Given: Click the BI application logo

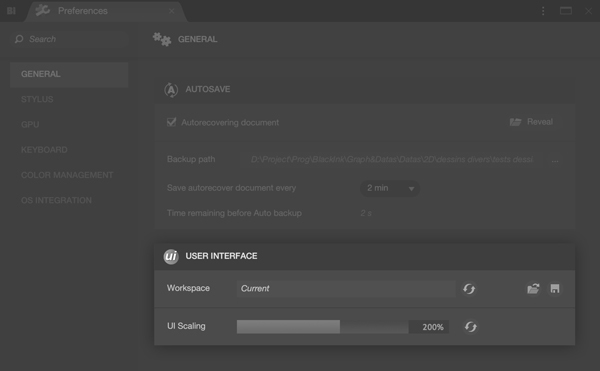Looking at the screenshot, I should [11, 11].
